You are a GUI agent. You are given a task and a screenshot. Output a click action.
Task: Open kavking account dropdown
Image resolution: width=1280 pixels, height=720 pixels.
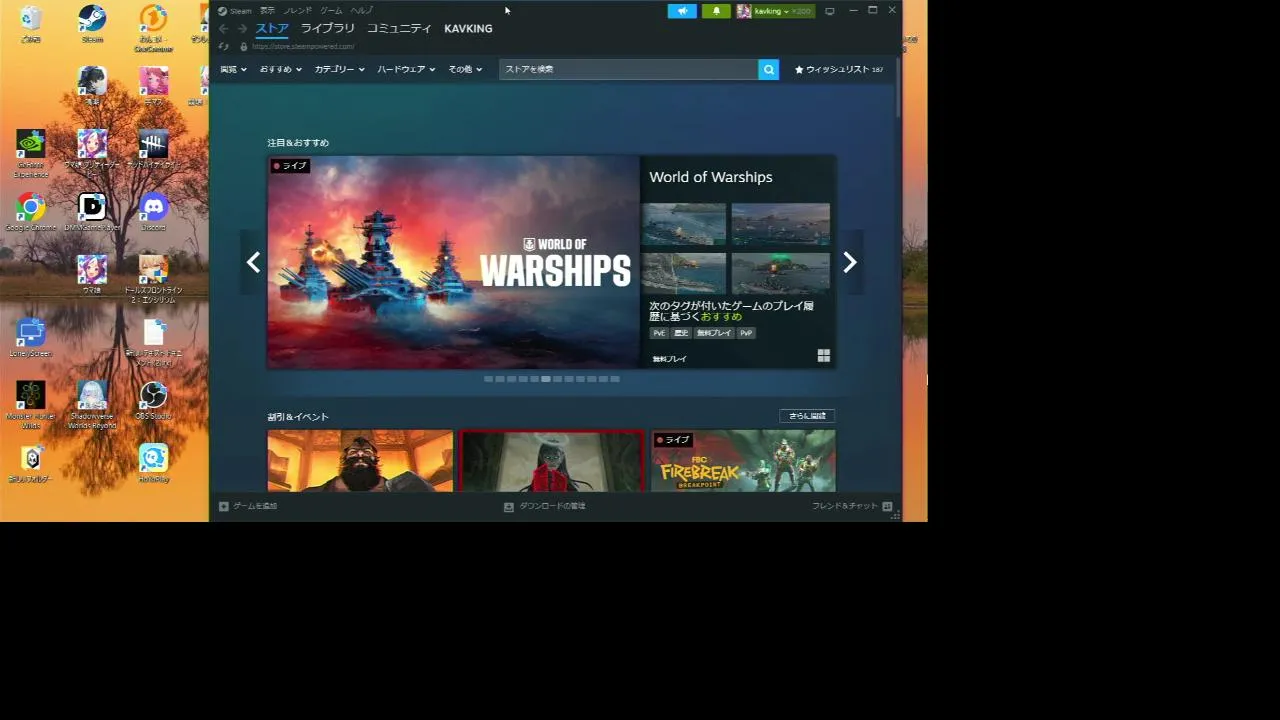tap(775, 11)
